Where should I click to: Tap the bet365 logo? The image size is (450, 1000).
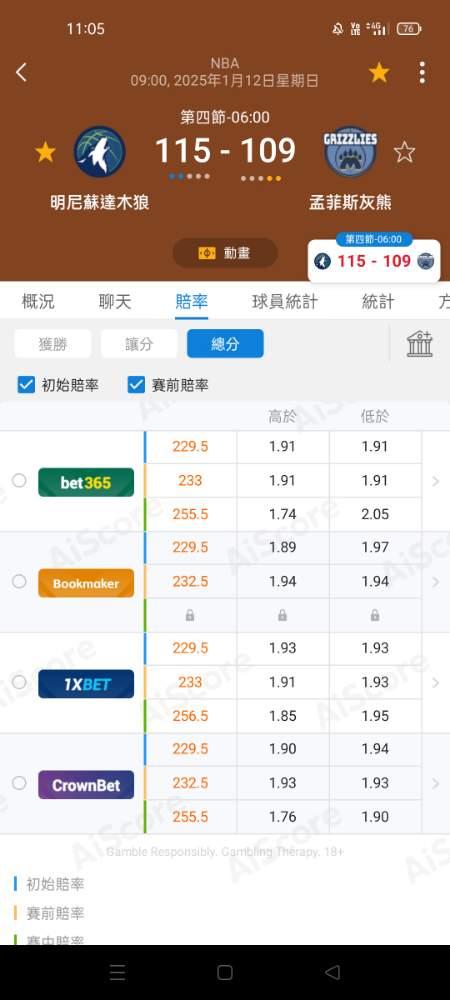coord(86,482)
